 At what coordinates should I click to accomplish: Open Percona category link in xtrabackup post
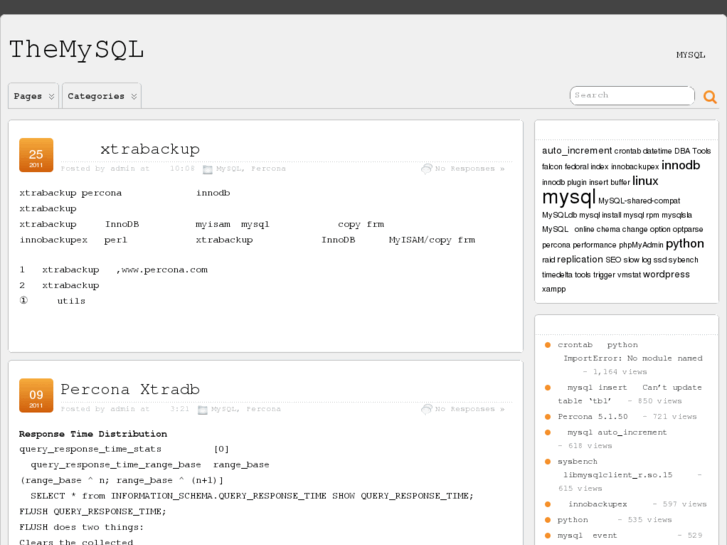[268, 168]
